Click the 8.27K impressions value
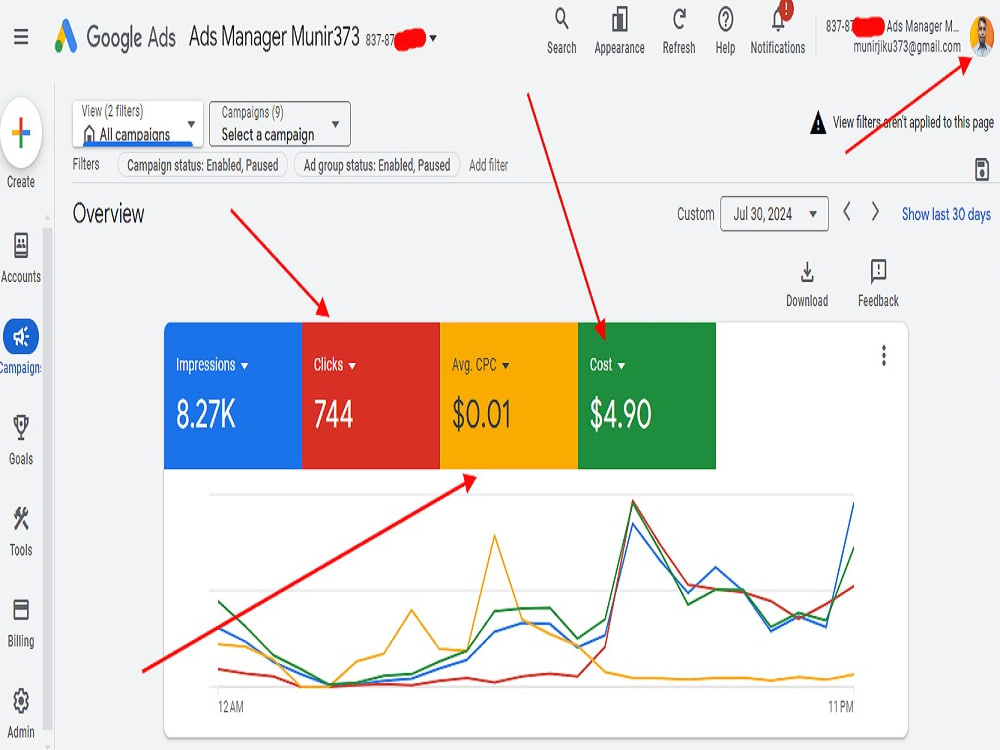This screenshot has height=750, width=1000. (206, 414)
